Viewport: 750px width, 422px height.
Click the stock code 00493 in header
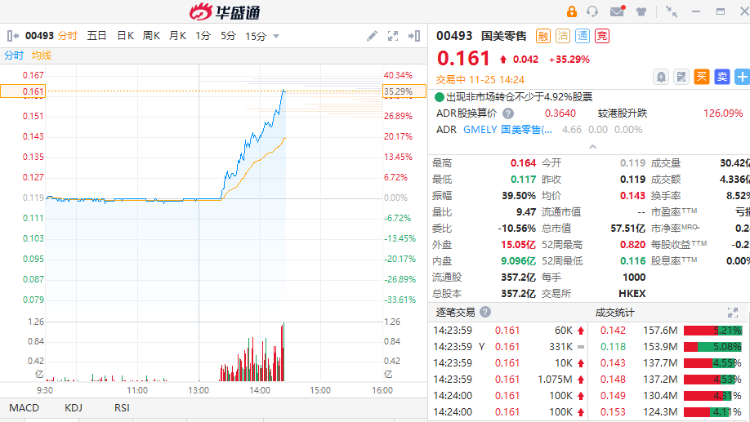pos(454,36)
